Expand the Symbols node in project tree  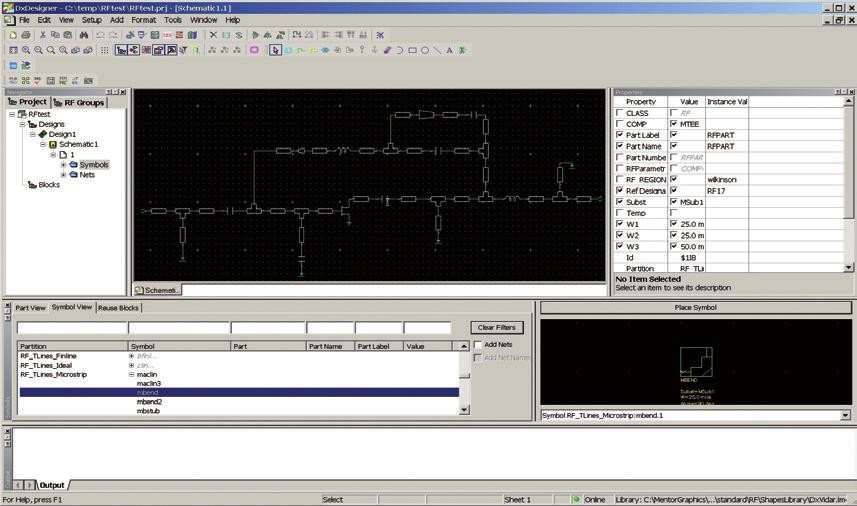point(64,165)
